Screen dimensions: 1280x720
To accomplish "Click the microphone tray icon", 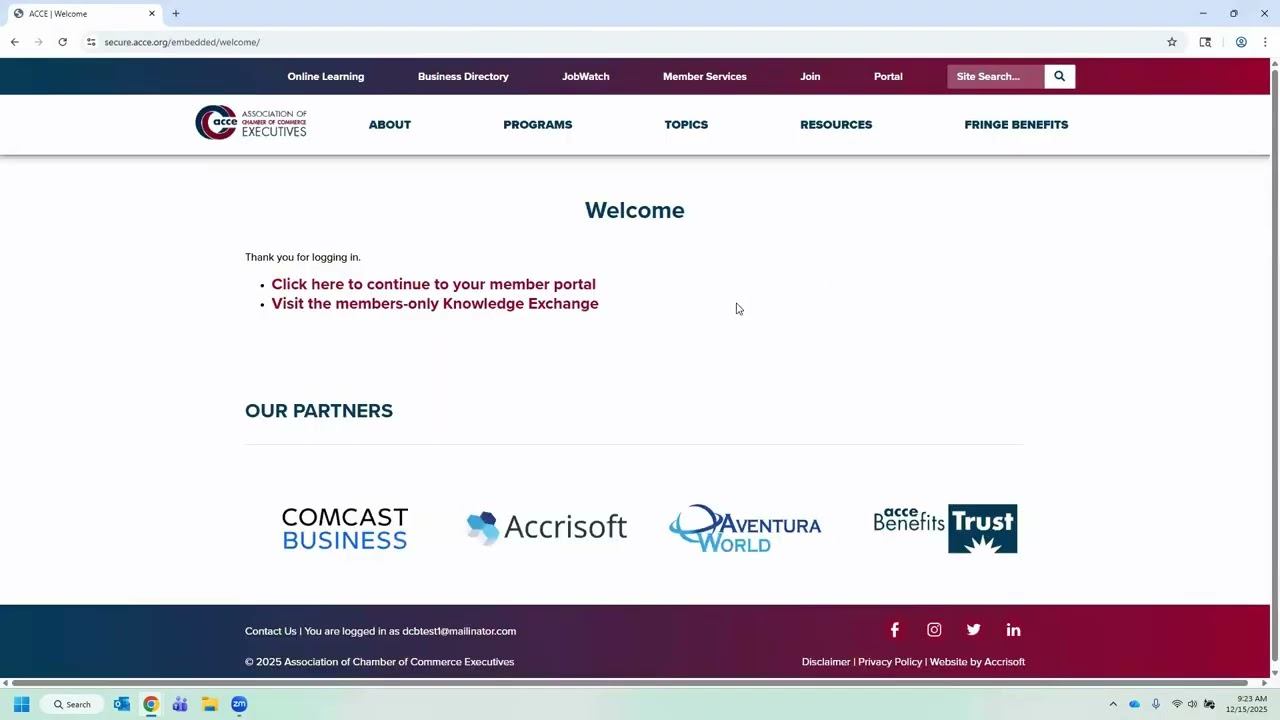I will [1156, 704].
